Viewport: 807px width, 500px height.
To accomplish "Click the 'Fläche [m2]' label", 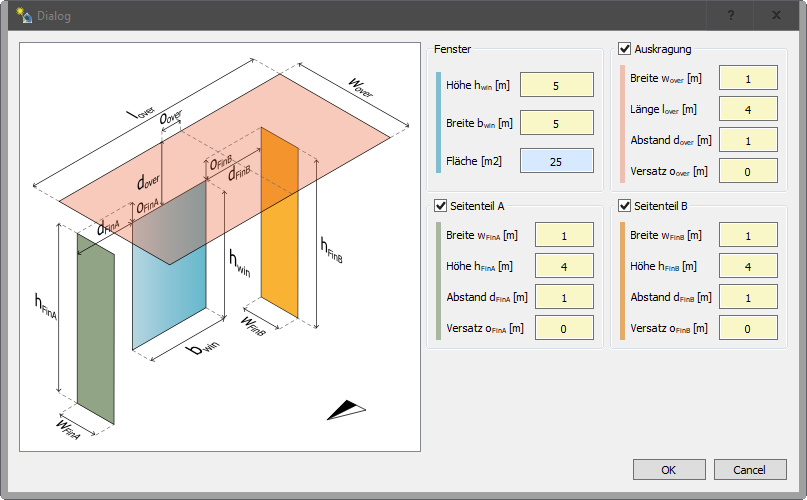I will [474, 161].
